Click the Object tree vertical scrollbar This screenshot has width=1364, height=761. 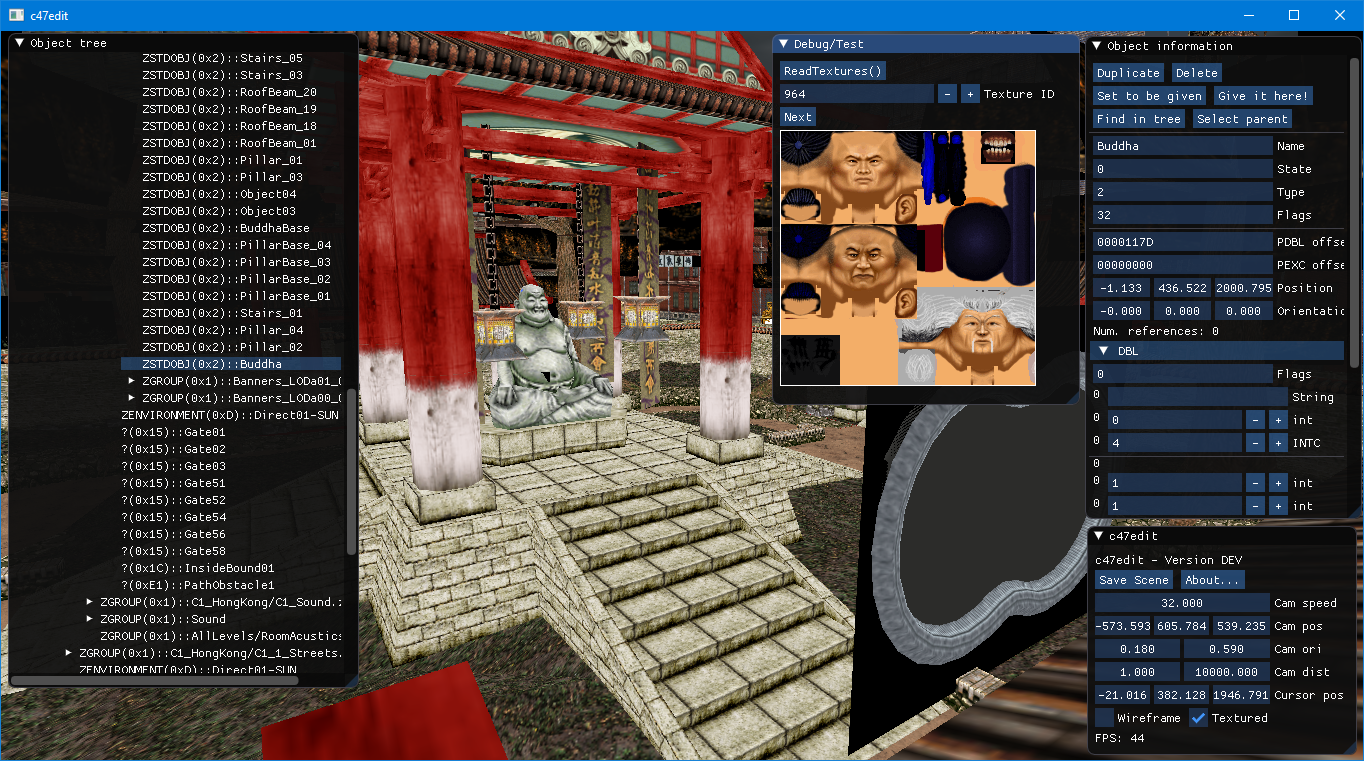point(351,470)
